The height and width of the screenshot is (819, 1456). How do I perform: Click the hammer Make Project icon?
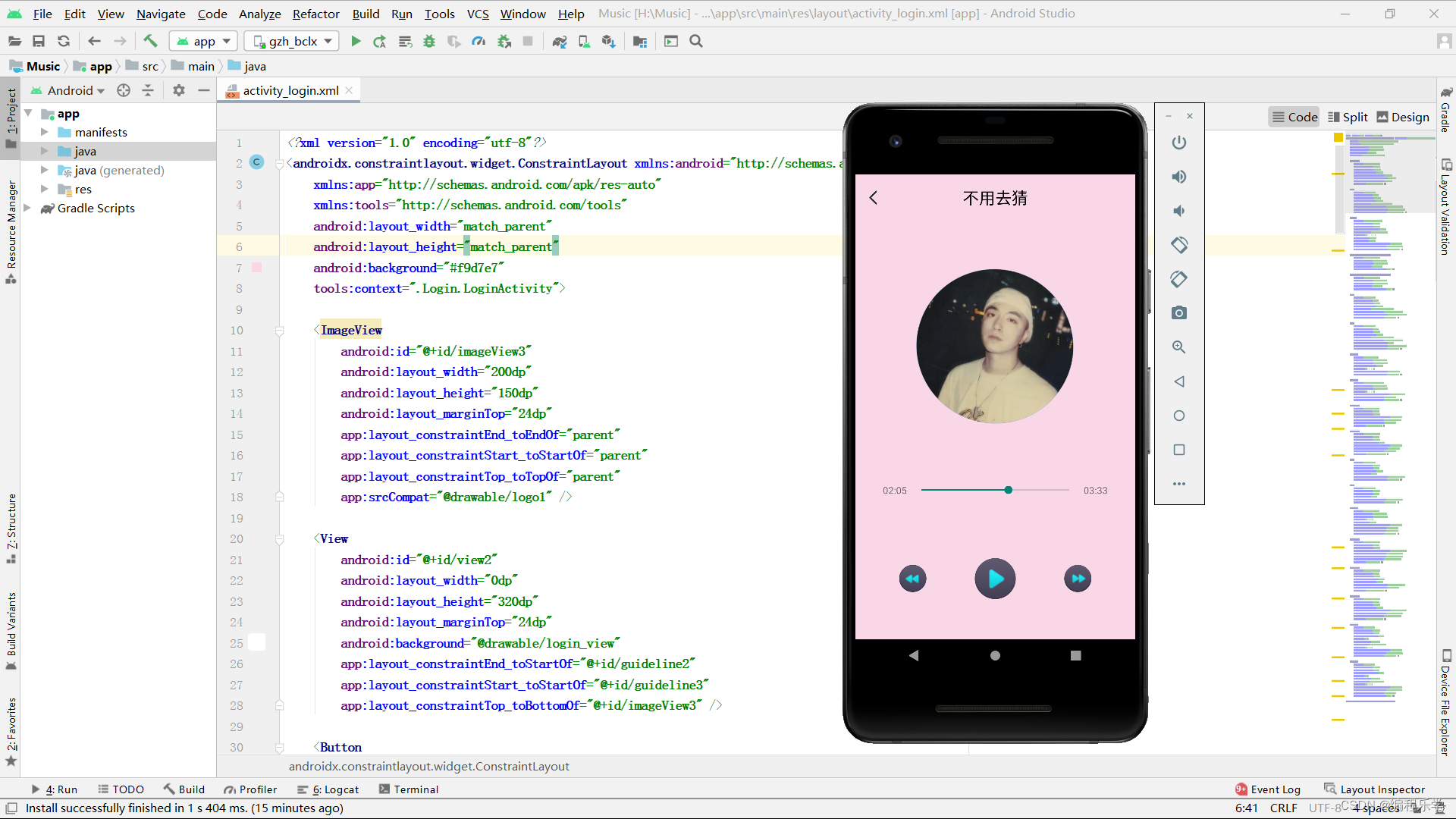click(x=150, y=42)
